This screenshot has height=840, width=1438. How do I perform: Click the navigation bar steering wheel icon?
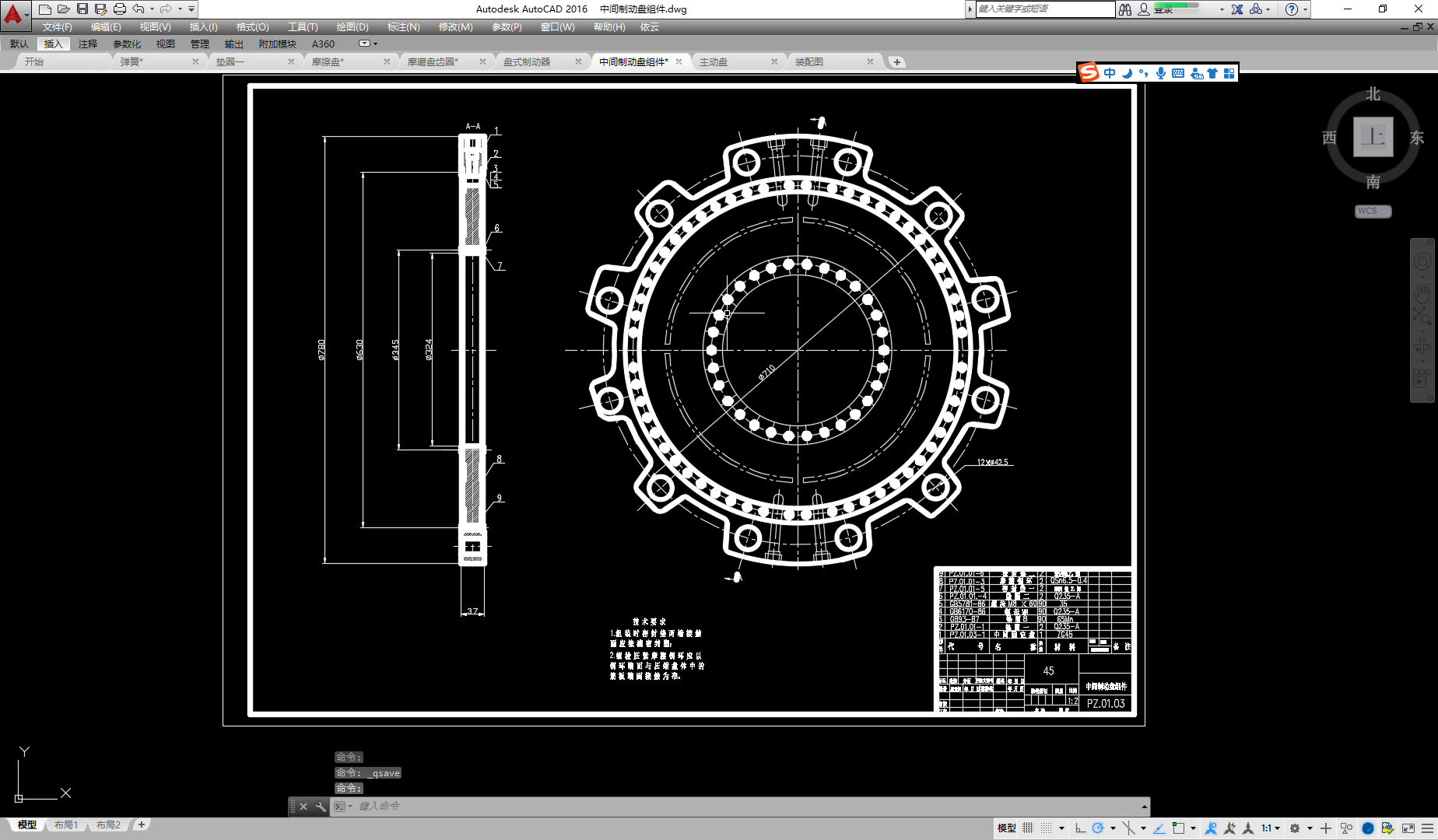pos(1422,262)
